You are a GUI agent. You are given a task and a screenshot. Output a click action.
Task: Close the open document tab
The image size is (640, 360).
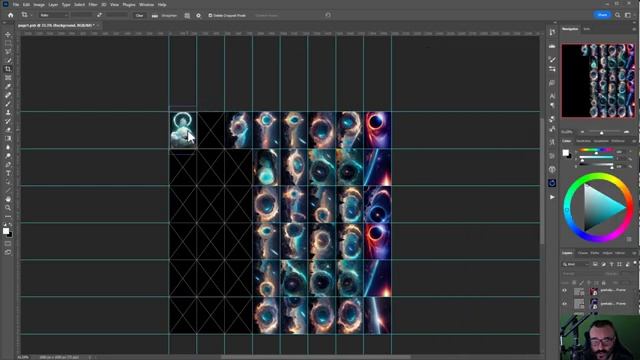click(99, 25)
